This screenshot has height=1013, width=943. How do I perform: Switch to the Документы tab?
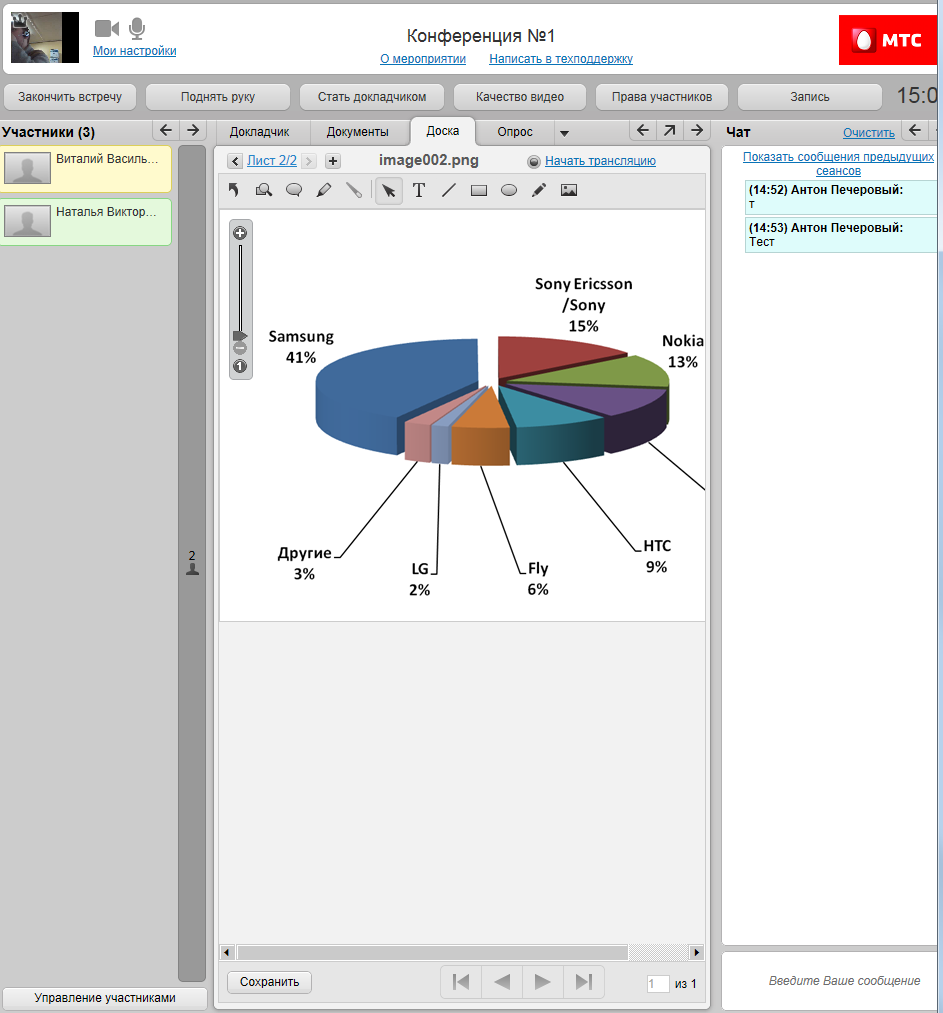pyautogui.click(x=357, y=132)
